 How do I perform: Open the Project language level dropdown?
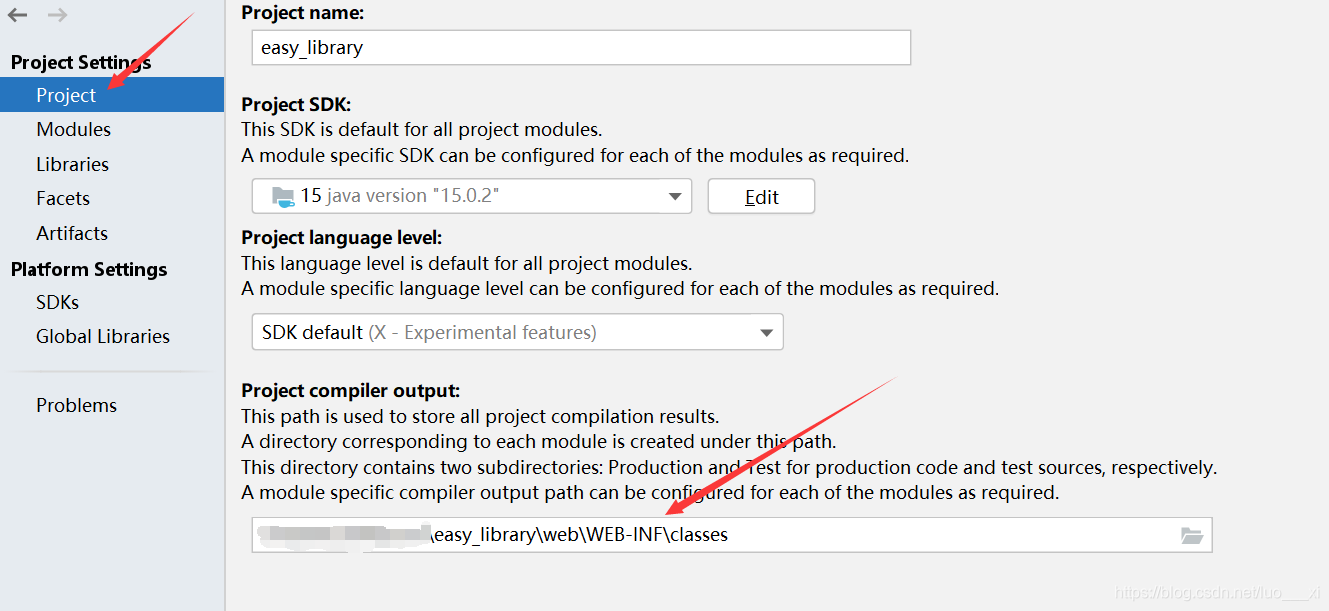pos(517,332)
